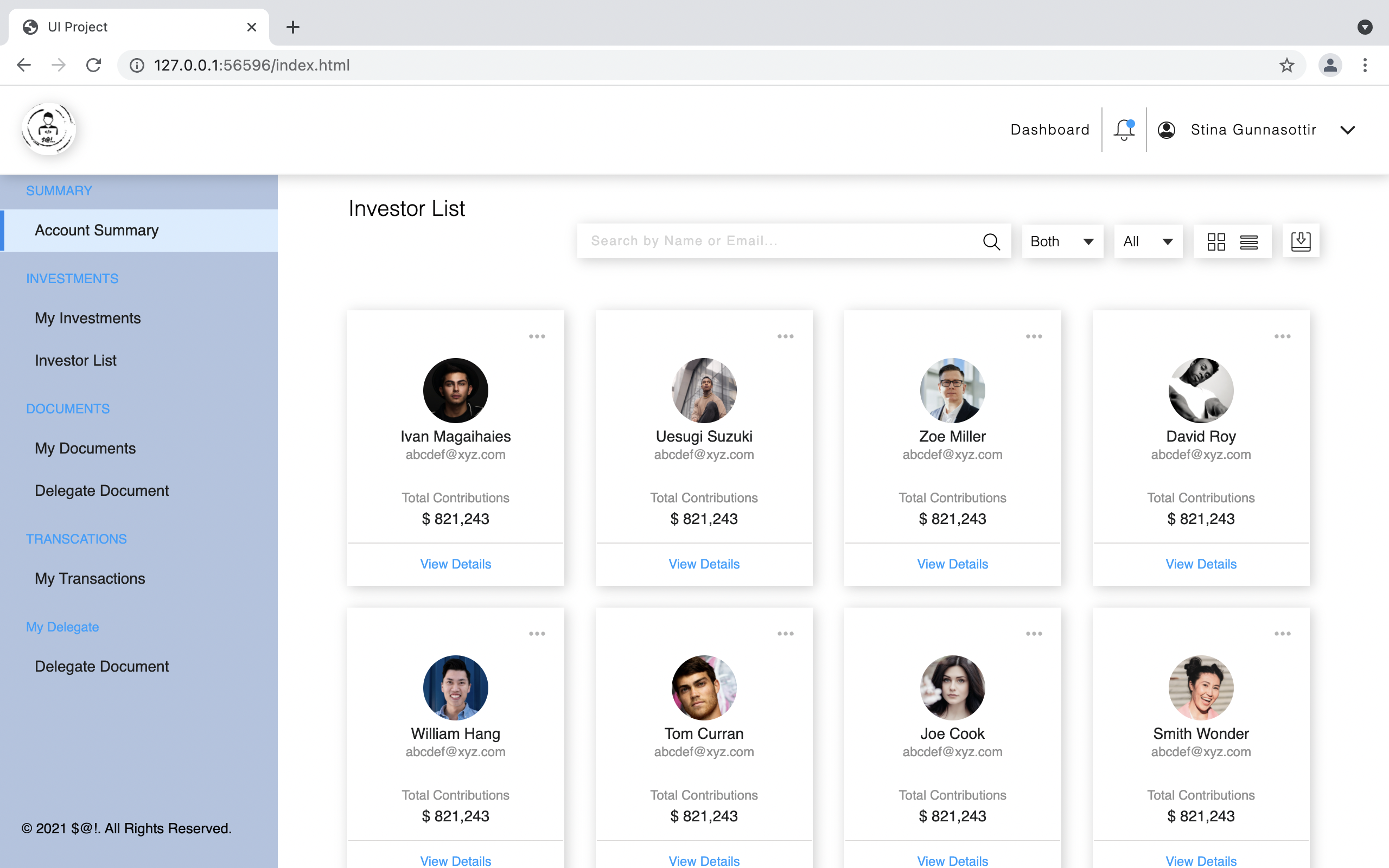Click Smith Wonder's profile photo
Screen dimensions: 1389x868
1201,687
